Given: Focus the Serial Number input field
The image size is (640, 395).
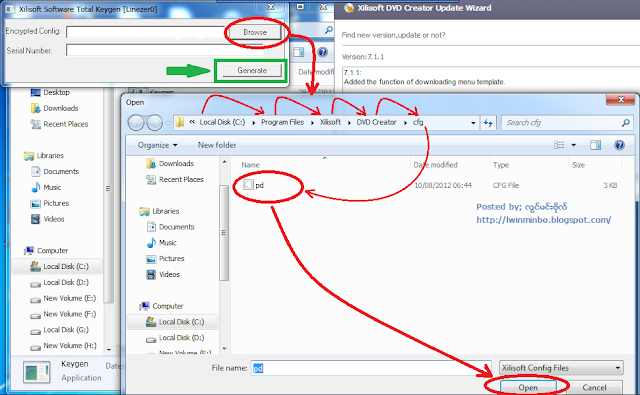Looking at the screenshot, I should [164, 50].
